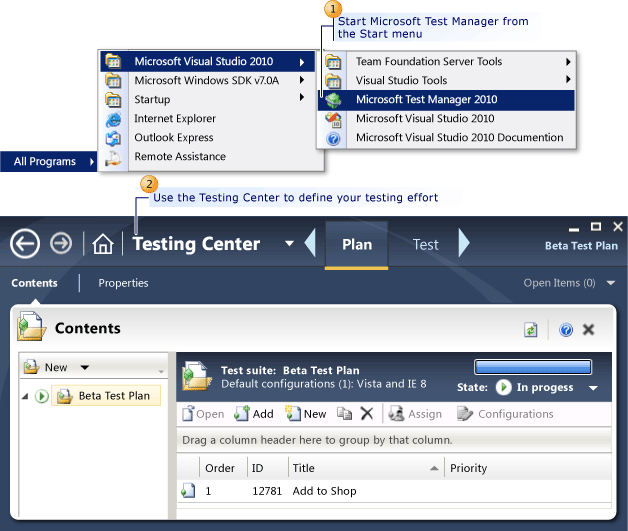Image resolution: width=628 pixels, height=531 pixels.
Task: Click the Contents panel folder icon
Action: click(31, 327)
